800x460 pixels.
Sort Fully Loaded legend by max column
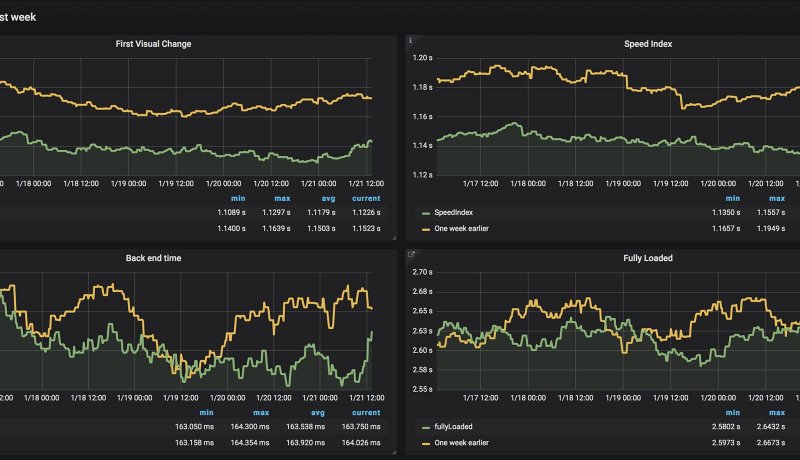point(777,413)
